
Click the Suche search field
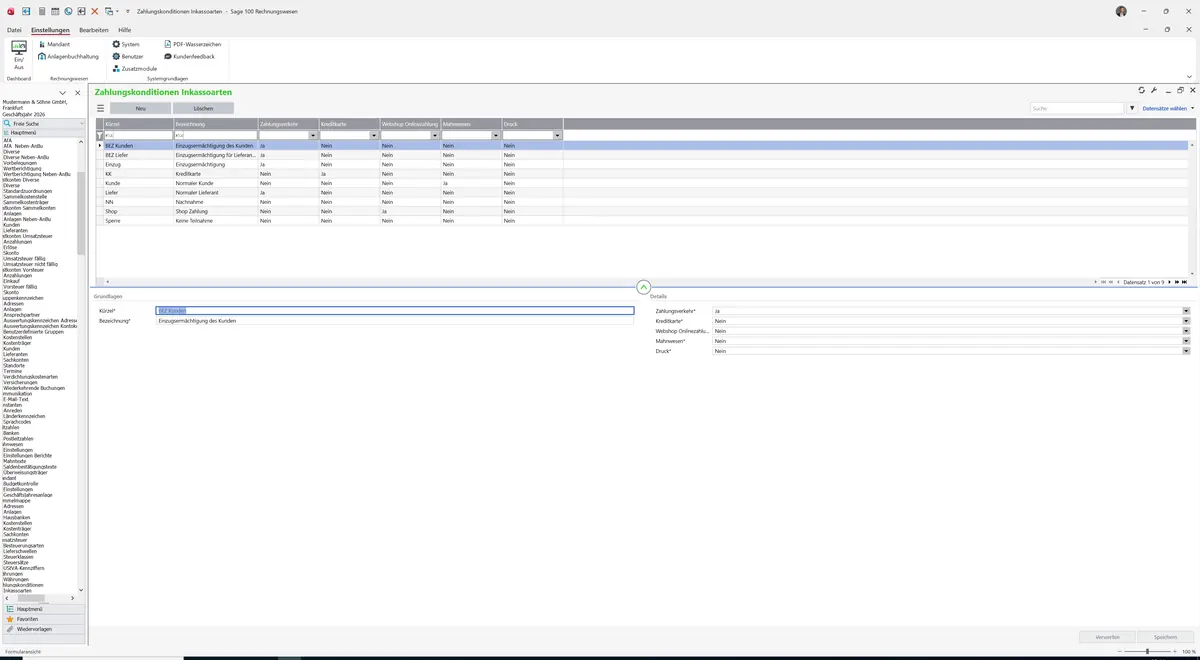[x=1077, y=108]
